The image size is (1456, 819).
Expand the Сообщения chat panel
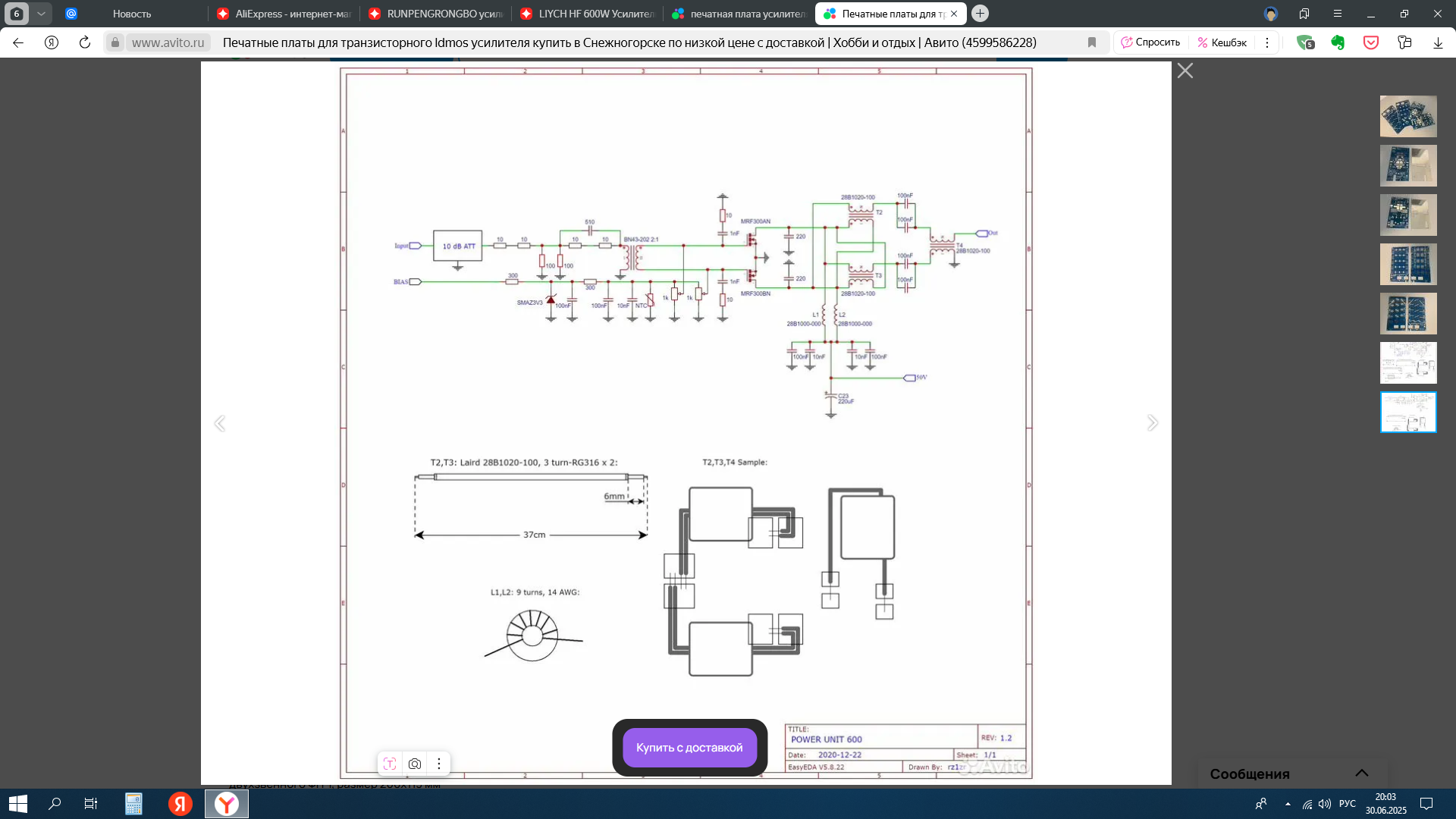click(x=1361, y=773)
